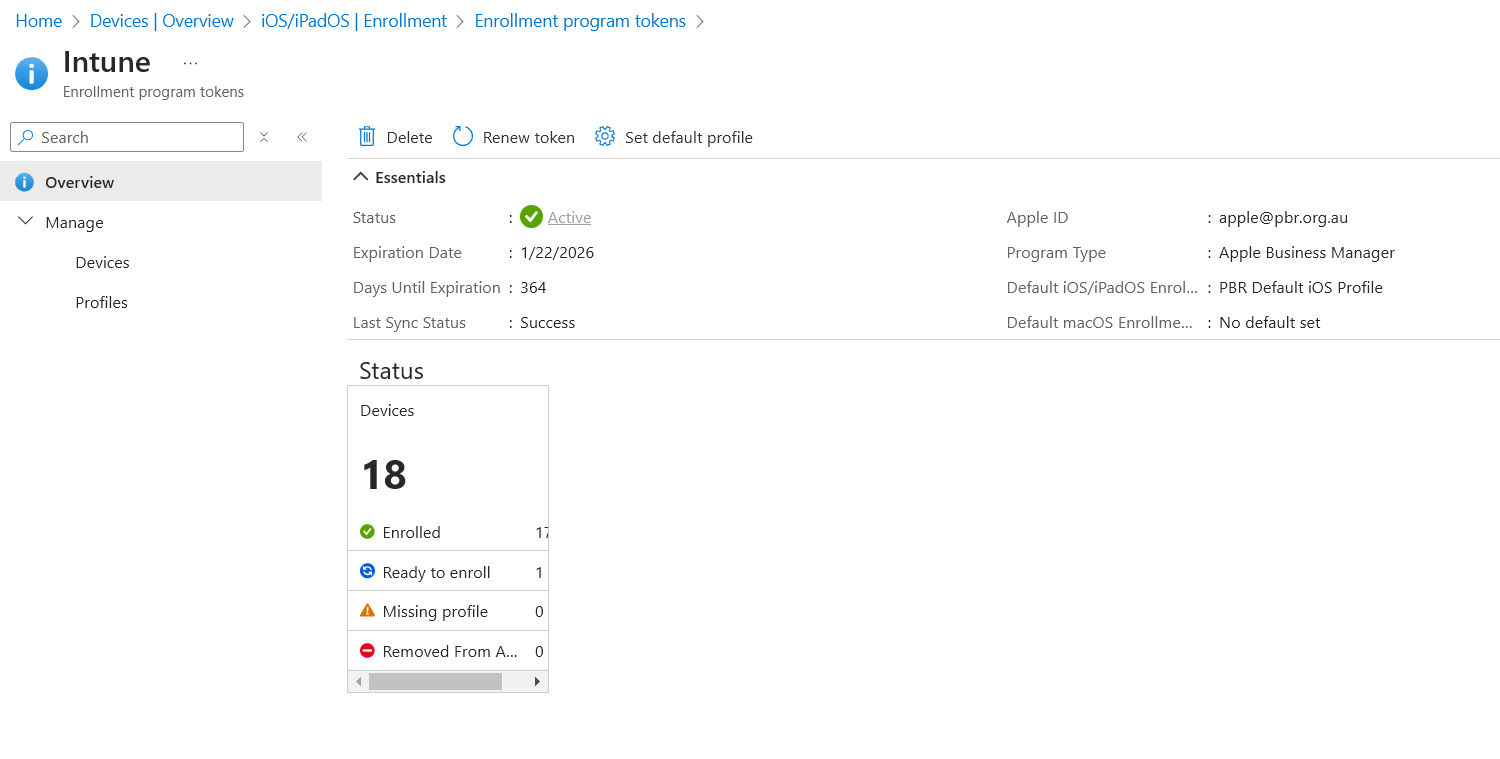Click the 364 days until expiration value

tap(533, 287)
